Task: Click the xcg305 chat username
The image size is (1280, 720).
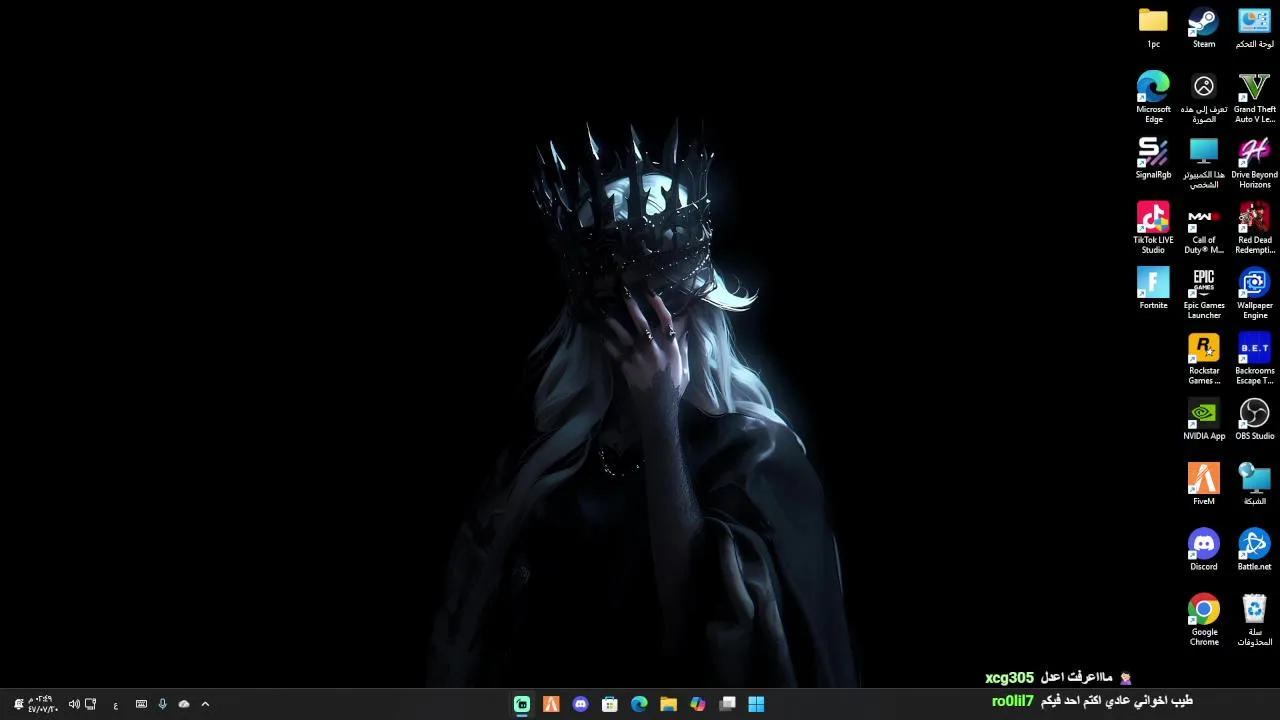Action: (1010, 678)
